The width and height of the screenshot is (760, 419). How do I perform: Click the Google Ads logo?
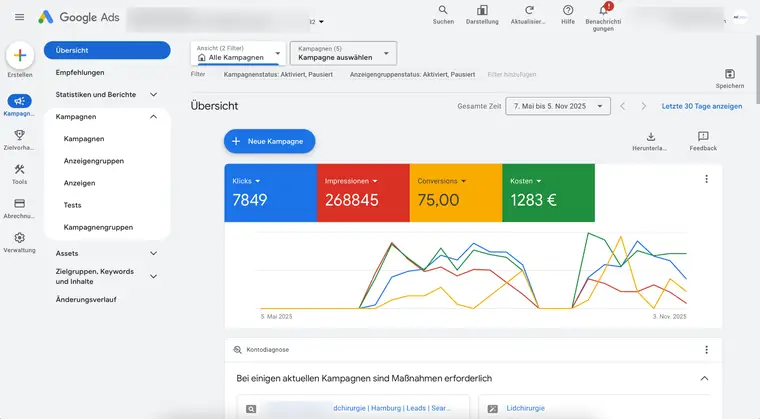click(79, 17)
